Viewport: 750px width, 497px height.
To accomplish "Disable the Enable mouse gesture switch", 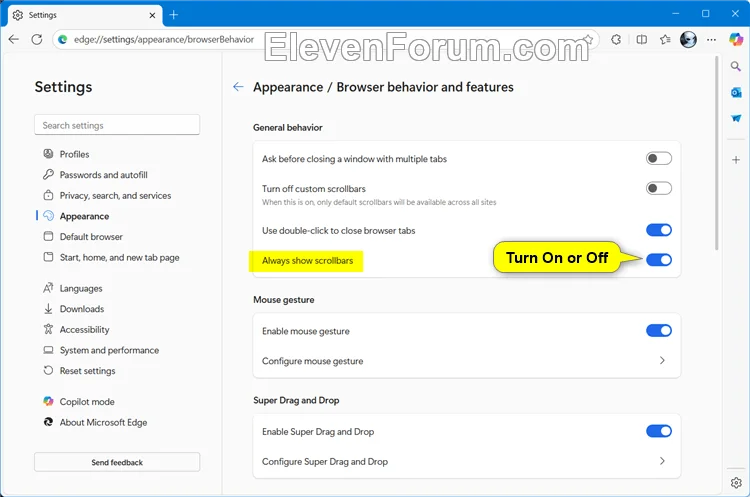I will [x=659, y=331].
